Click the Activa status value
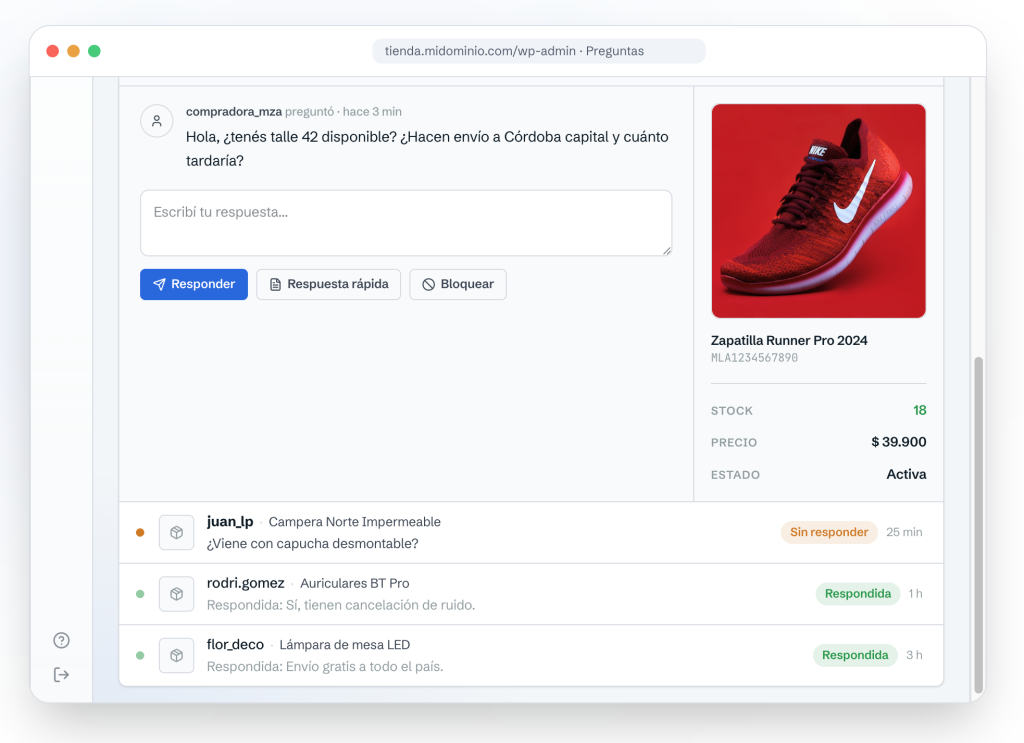 (x=906, y=474)
